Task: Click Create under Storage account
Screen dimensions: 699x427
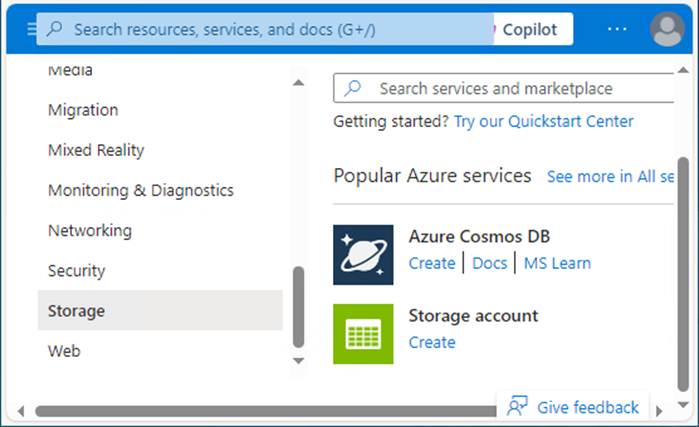Action: click(x=432, y=342)
